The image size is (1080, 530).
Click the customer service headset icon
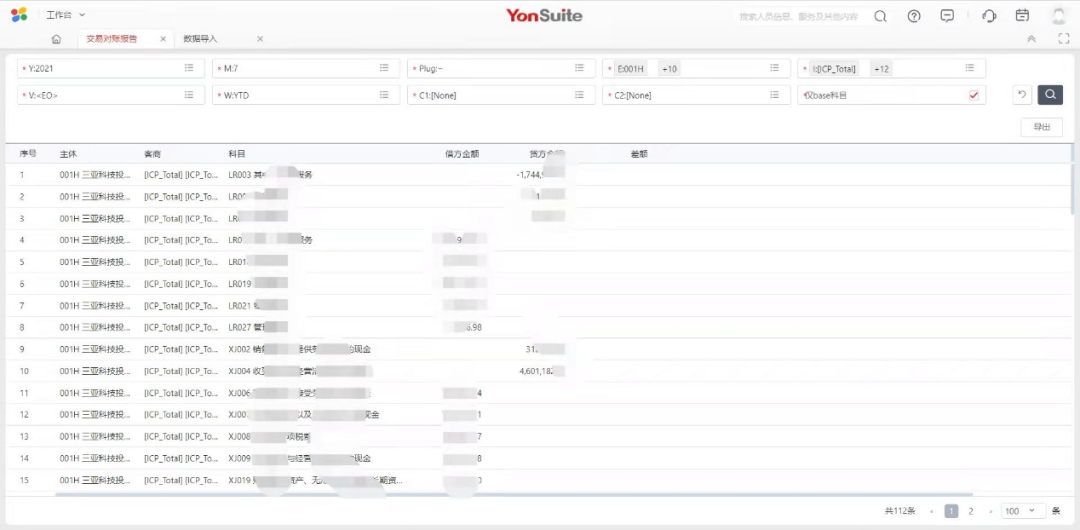pyautogui.click(x=989, y=16)
